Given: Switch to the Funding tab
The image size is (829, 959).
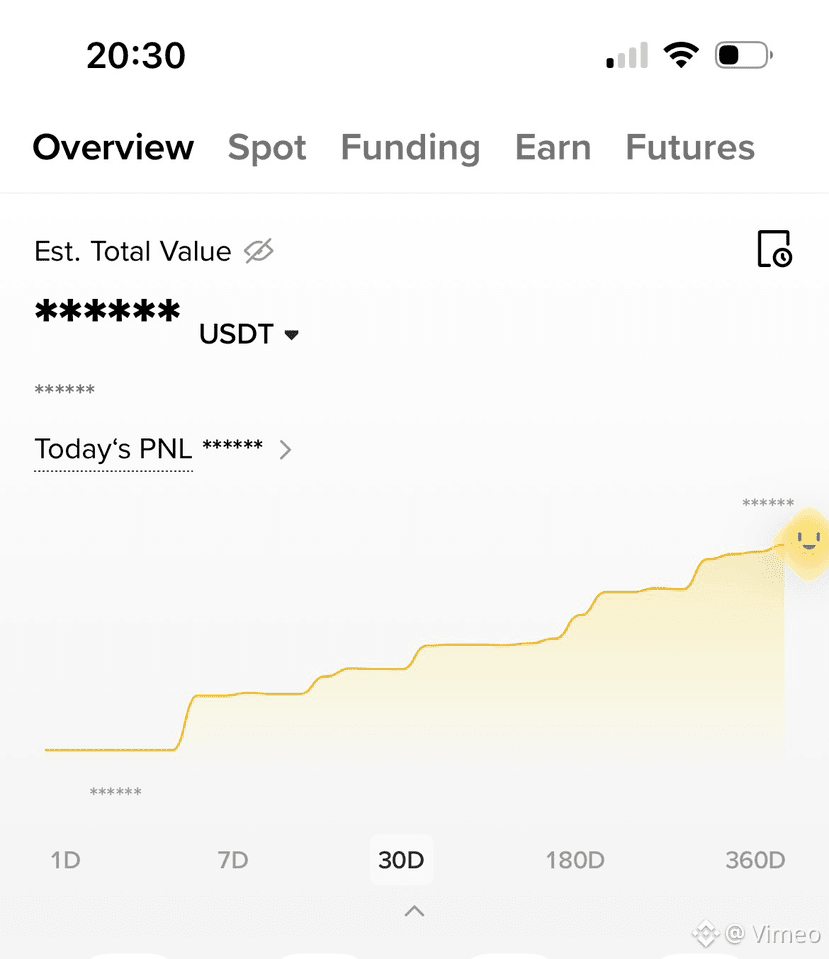Looking at the screenshot, I should [x=411, y=147].
